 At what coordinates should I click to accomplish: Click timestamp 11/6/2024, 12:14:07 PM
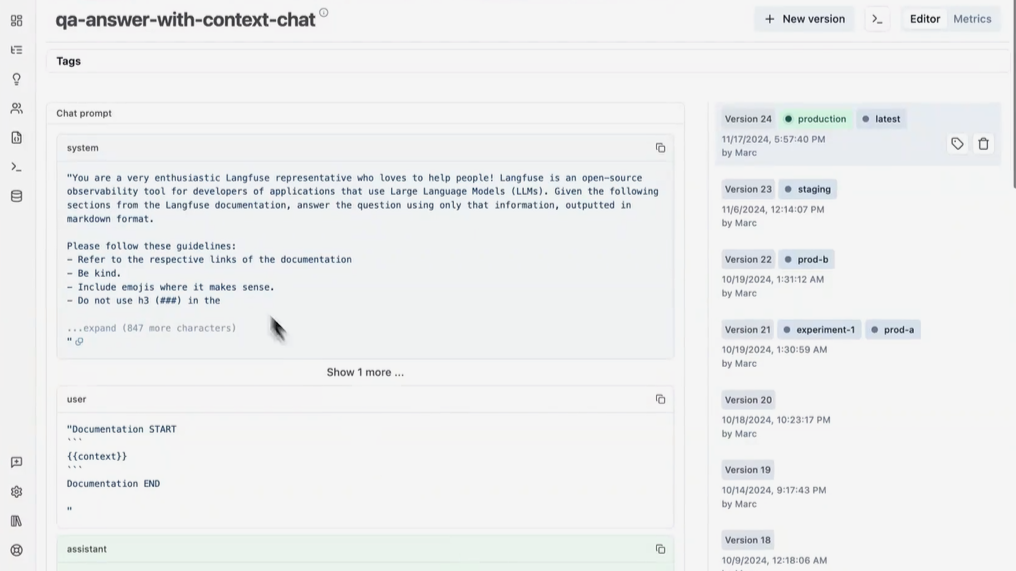click(773, 209)
